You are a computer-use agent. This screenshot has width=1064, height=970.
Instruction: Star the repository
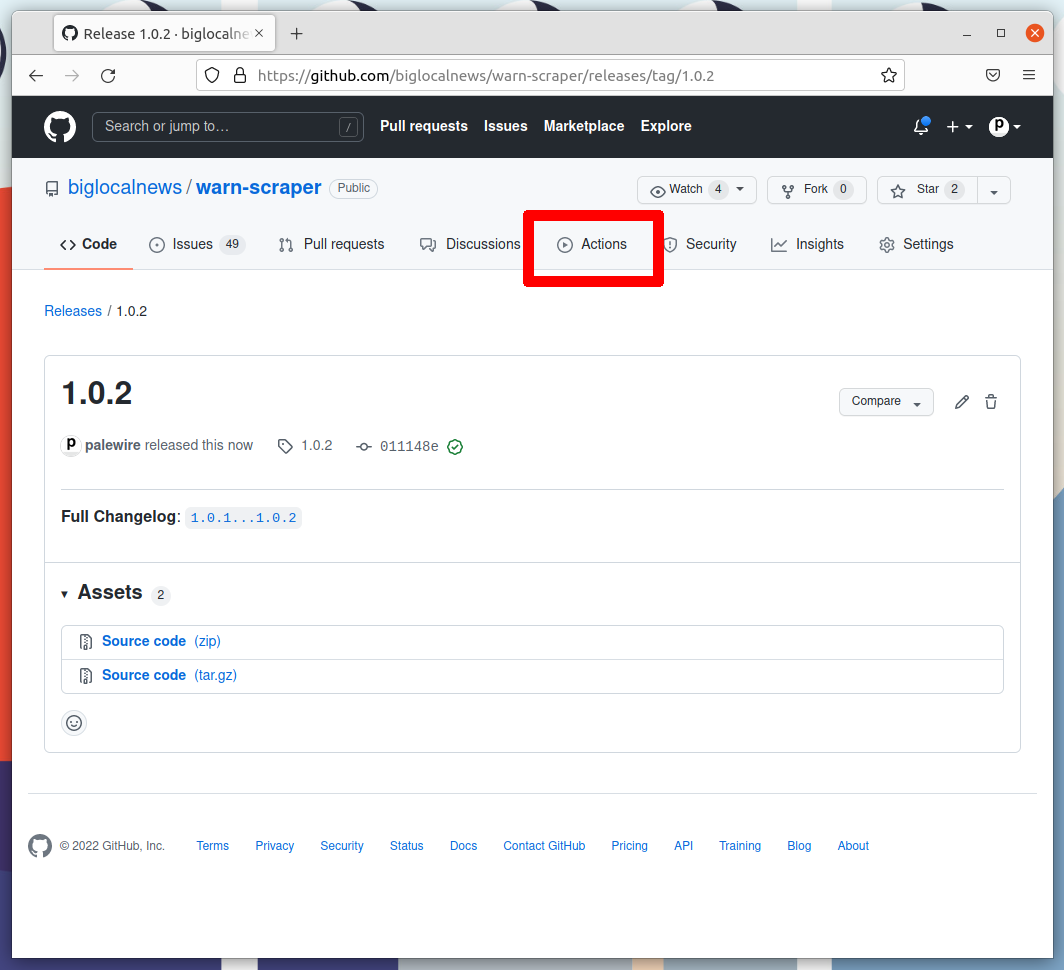(927, 190)
